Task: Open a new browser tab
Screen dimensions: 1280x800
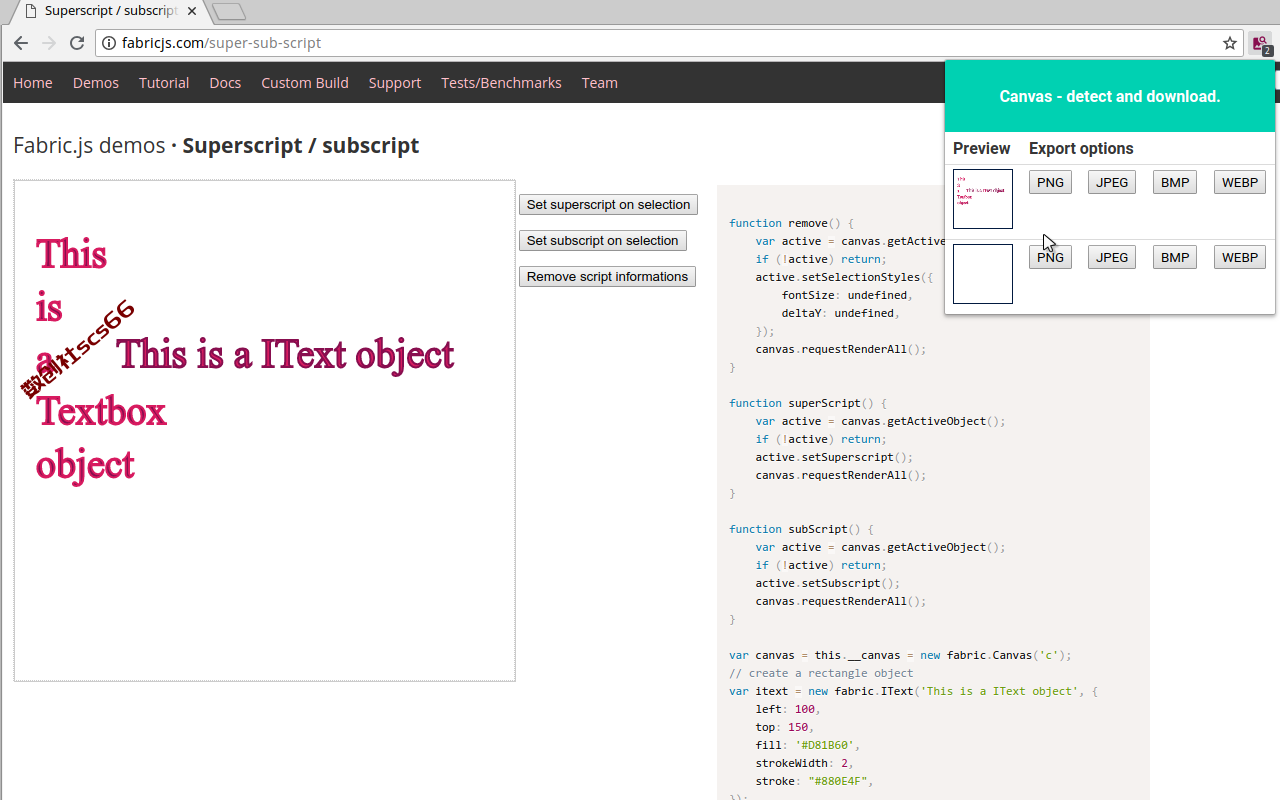Action: pyautogui.click(x=229, y=12)
